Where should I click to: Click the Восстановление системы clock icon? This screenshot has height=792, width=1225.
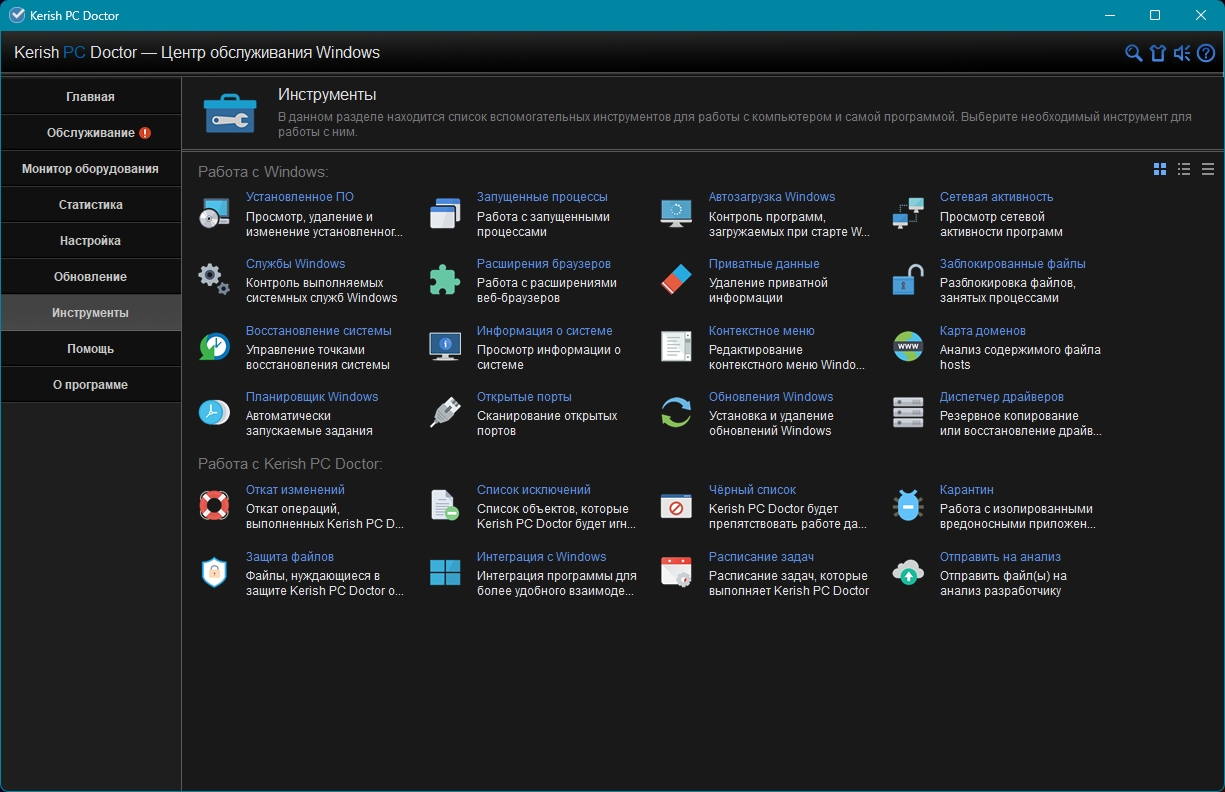click(x=215, y=347)
